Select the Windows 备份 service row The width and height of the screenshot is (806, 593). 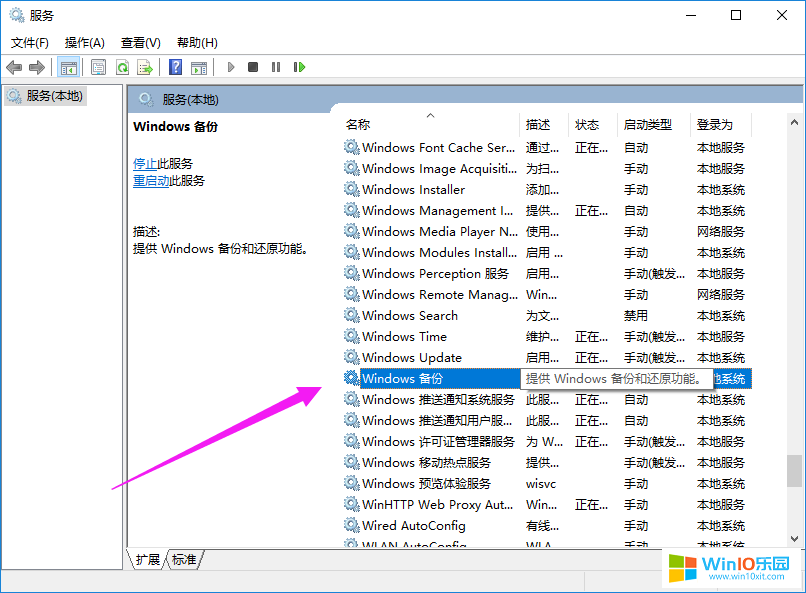pos(547,379)
